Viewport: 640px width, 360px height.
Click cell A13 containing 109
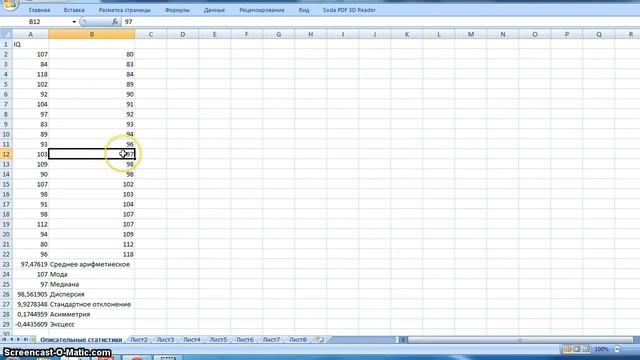tap(30, 164)
